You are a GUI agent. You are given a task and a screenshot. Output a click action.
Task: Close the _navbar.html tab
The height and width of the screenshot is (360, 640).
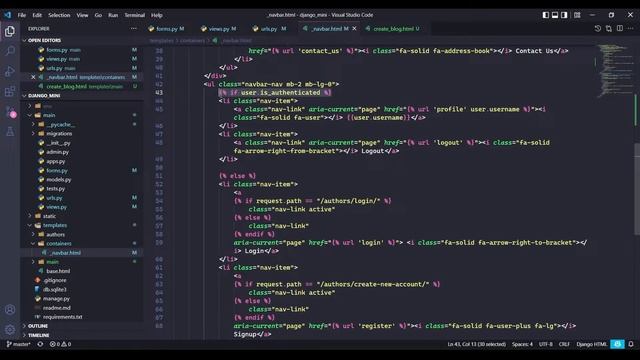pyautogui.click(x=354, y=29)
